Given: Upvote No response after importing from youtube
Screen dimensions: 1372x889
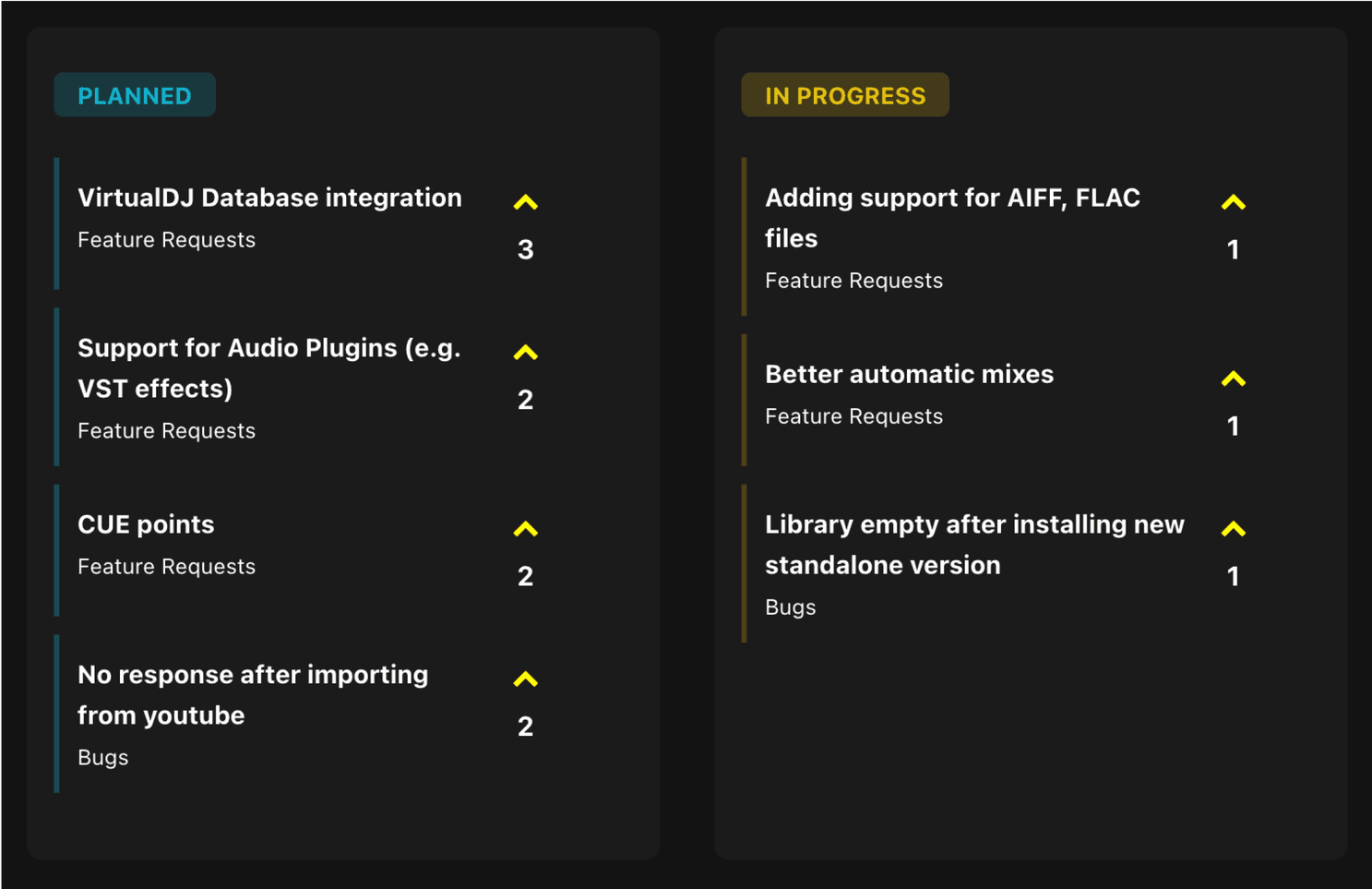Looking at the screenshot, I should [x=525, y=679].
